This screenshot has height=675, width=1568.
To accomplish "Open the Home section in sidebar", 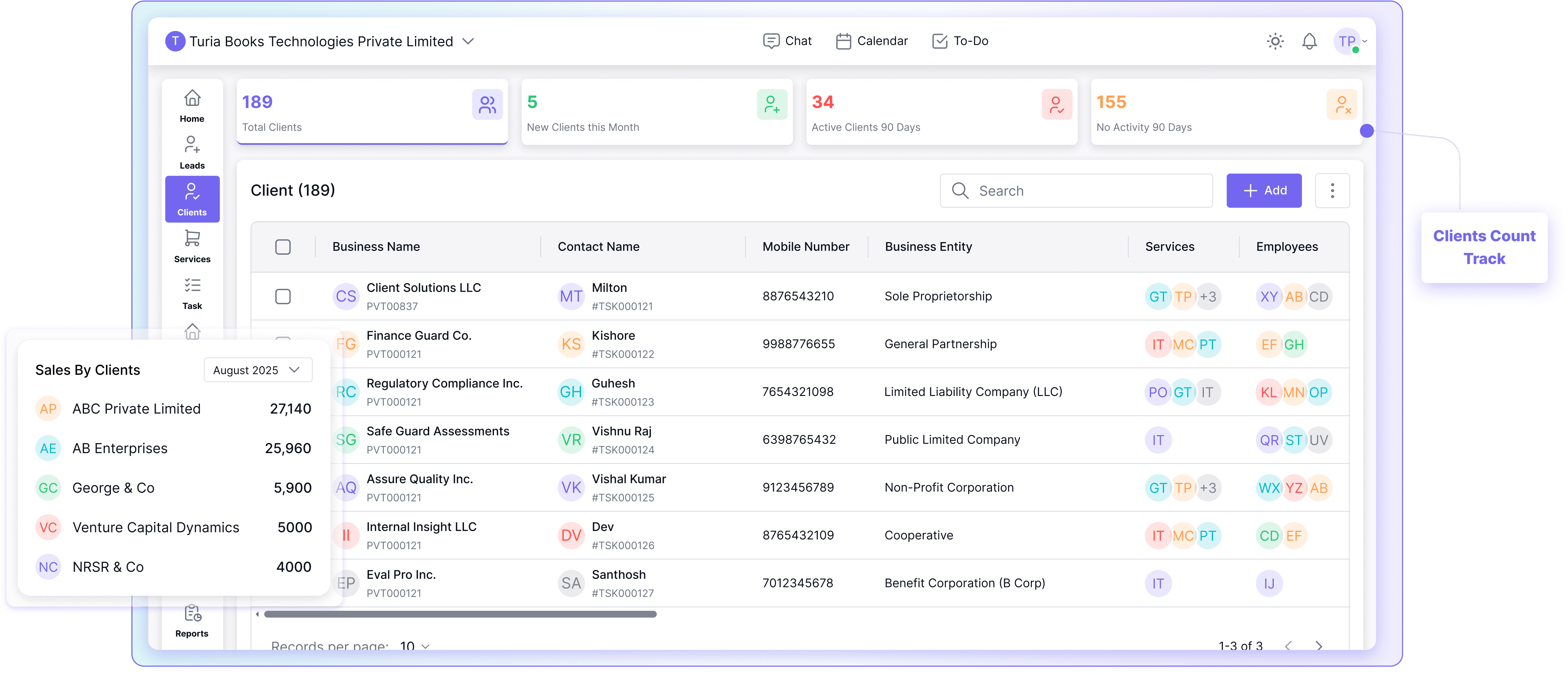I will click(x=192, y=106).
